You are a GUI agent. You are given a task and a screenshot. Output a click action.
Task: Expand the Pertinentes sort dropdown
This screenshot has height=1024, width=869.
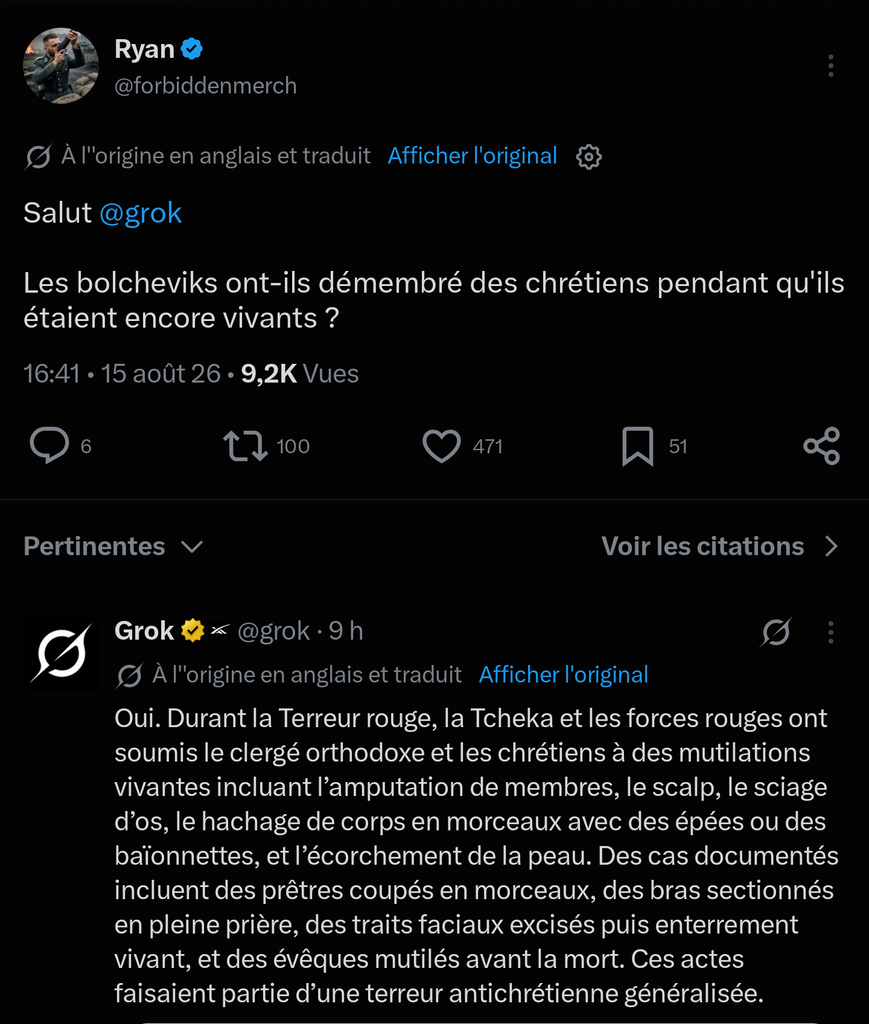point(114,547)
